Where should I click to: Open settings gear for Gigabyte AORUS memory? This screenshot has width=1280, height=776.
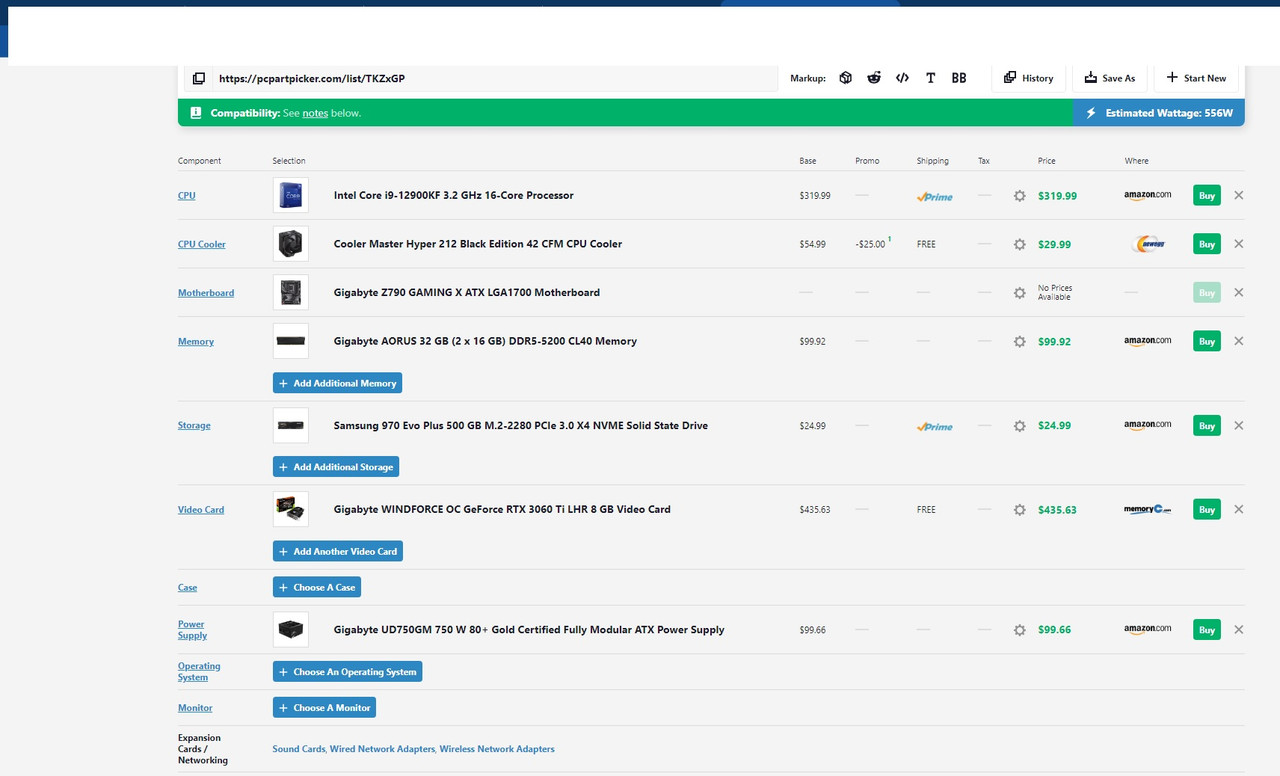coord(1019,341)
